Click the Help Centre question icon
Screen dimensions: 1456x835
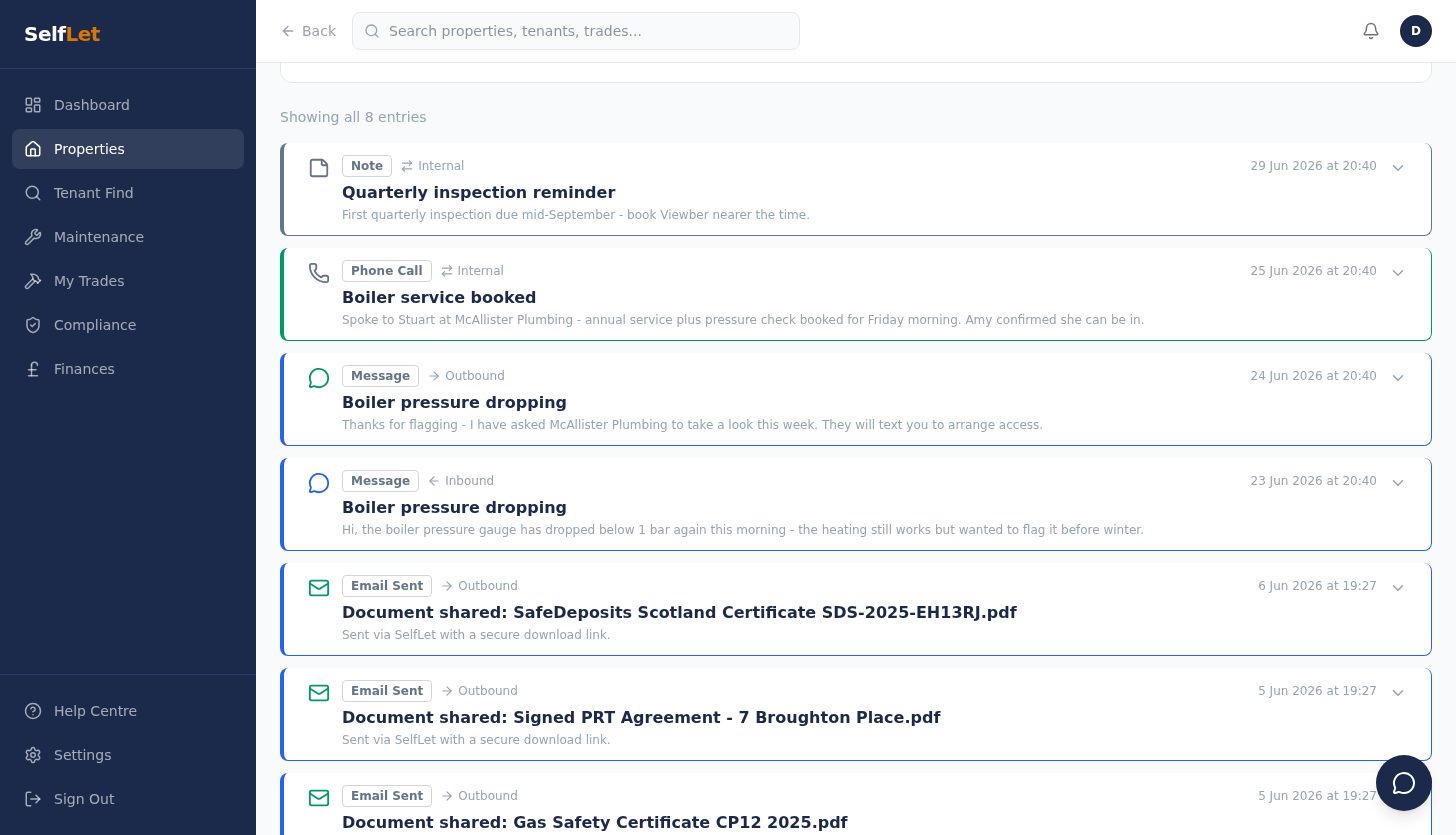33,711
